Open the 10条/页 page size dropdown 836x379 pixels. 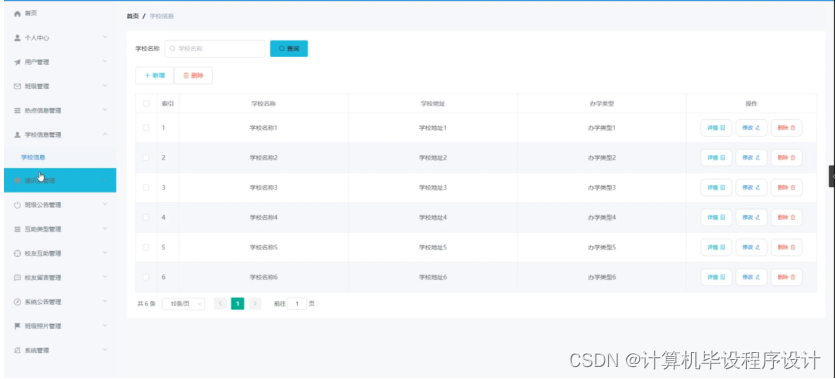[x=183, y=304]
